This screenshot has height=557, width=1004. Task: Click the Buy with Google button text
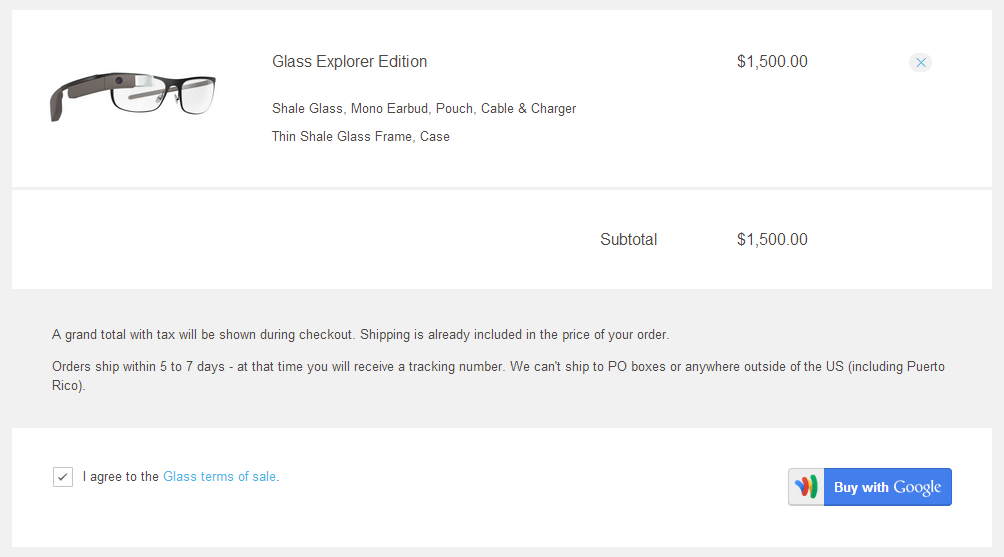pyautogui.click(x=887, y=487)
